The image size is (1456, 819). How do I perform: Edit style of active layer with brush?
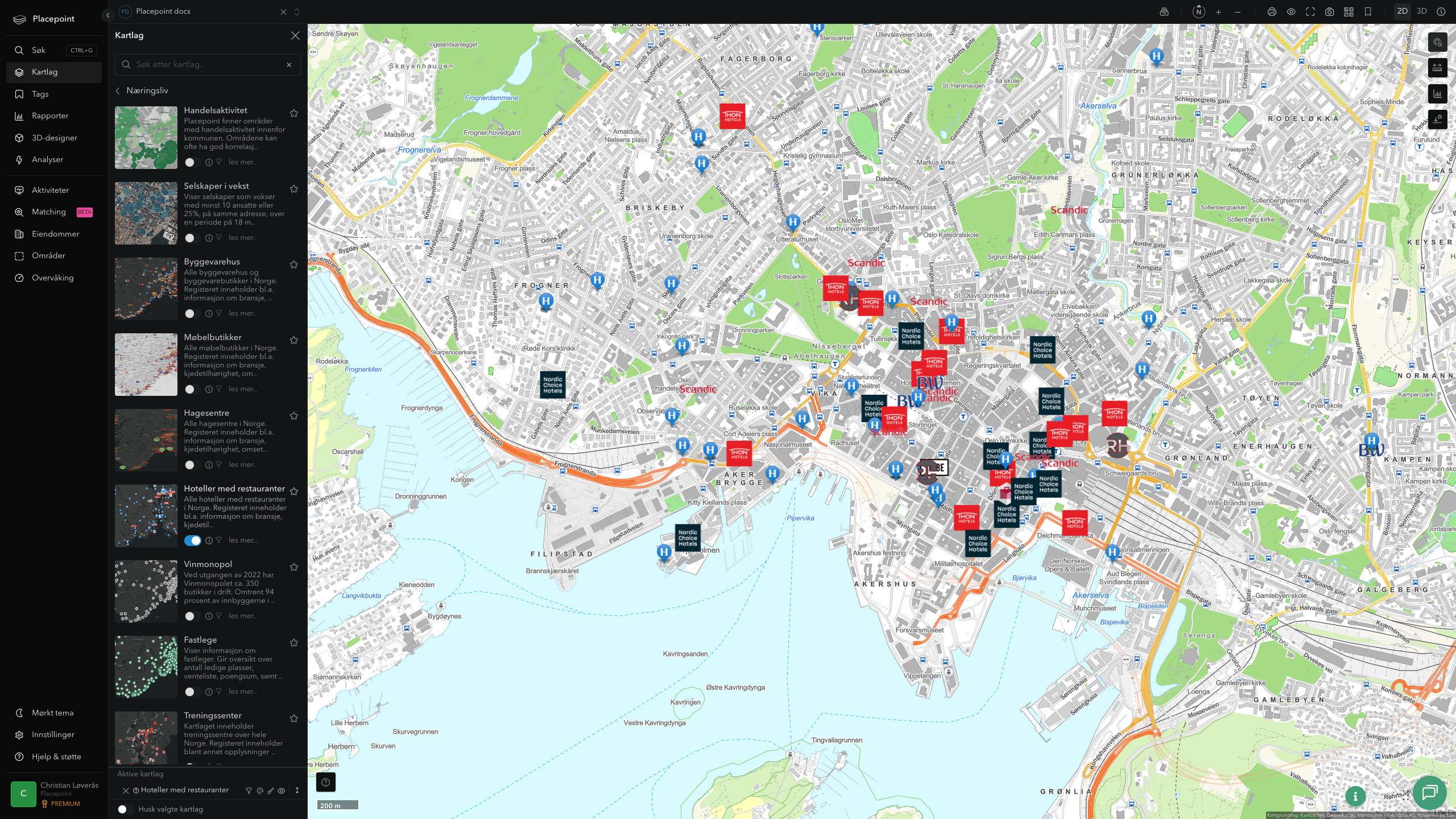tap(271, 791)
